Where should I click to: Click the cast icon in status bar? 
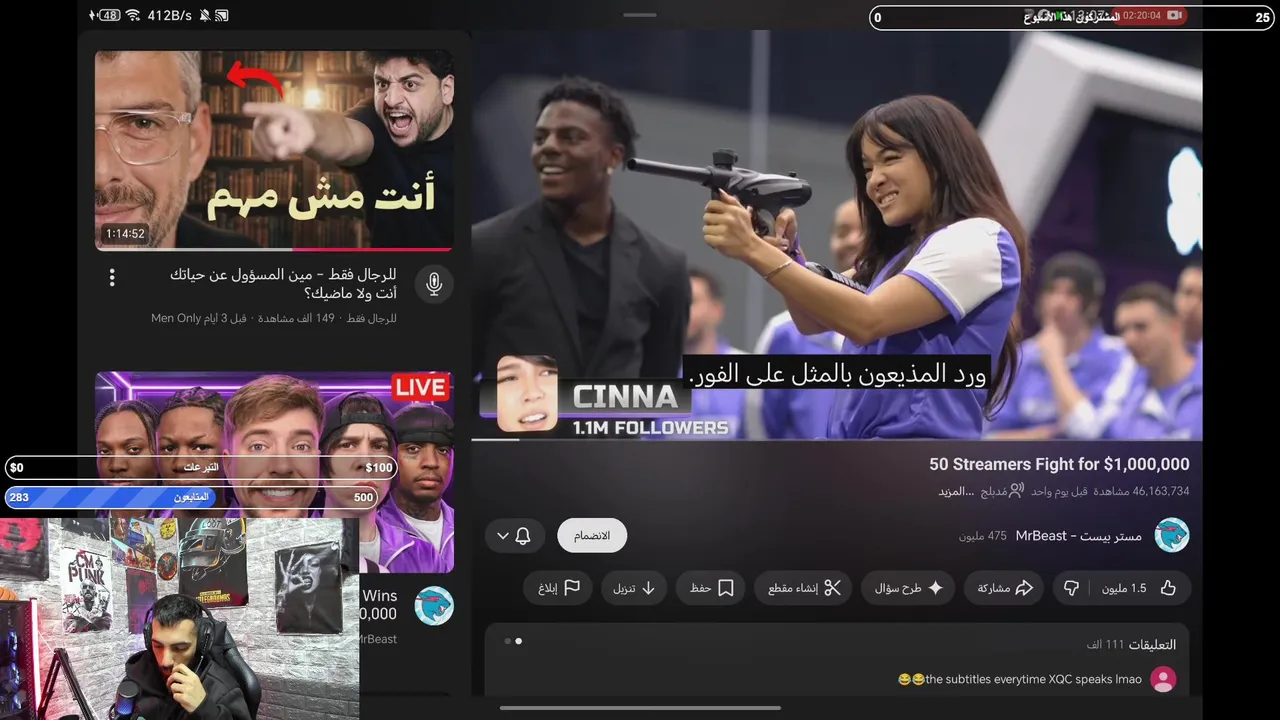point(222,15)
